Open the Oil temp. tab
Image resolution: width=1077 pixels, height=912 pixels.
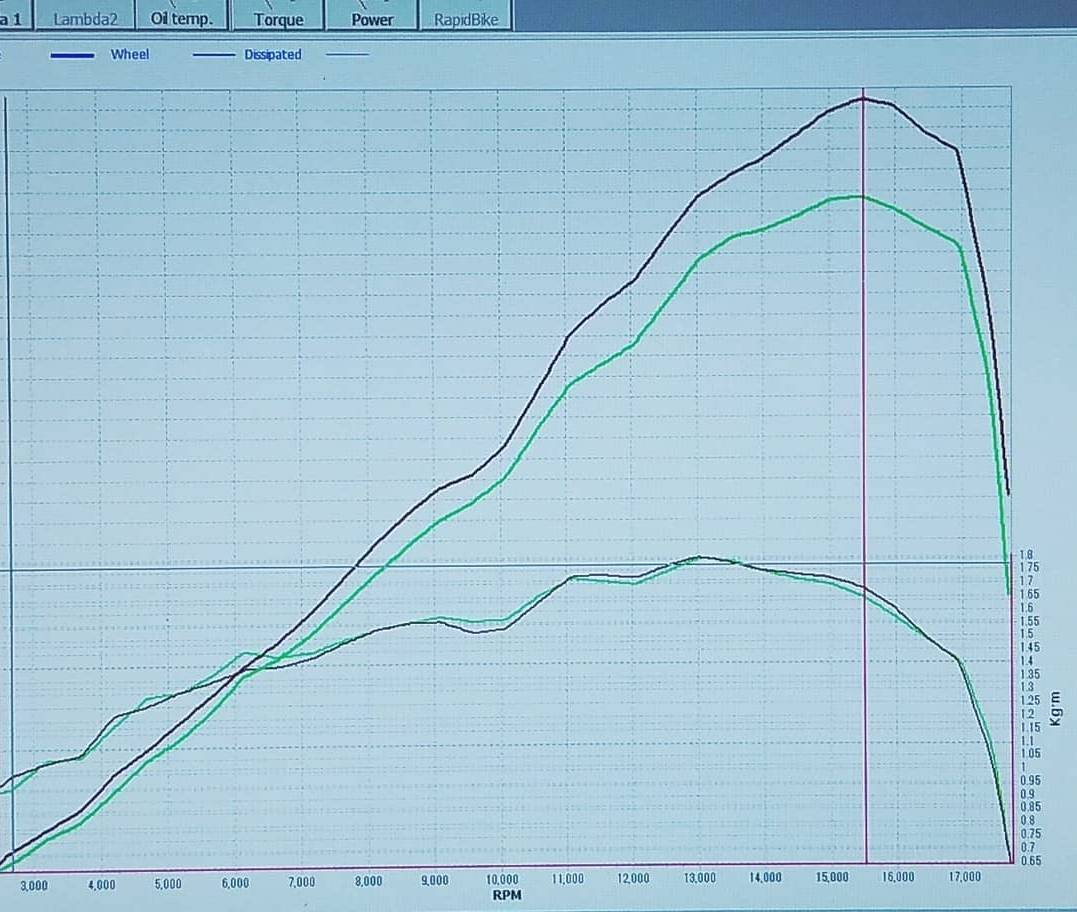coord(181,18)
